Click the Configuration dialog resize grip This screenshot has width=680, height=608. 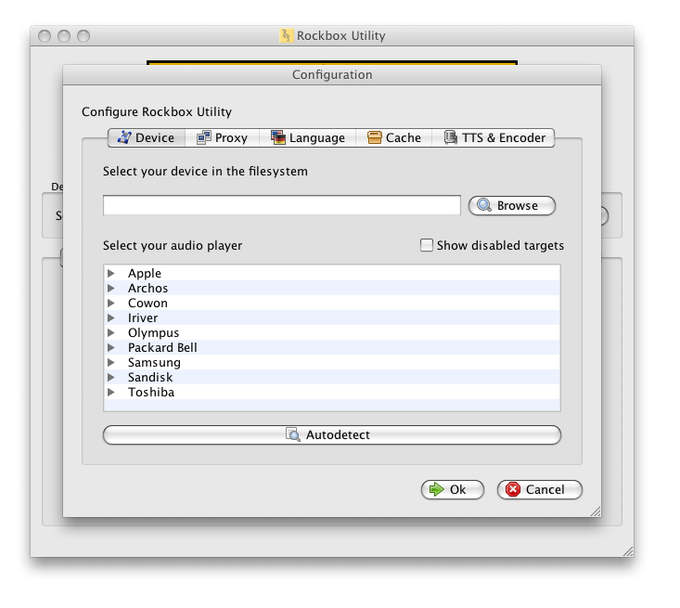click(x=595, y=511)
